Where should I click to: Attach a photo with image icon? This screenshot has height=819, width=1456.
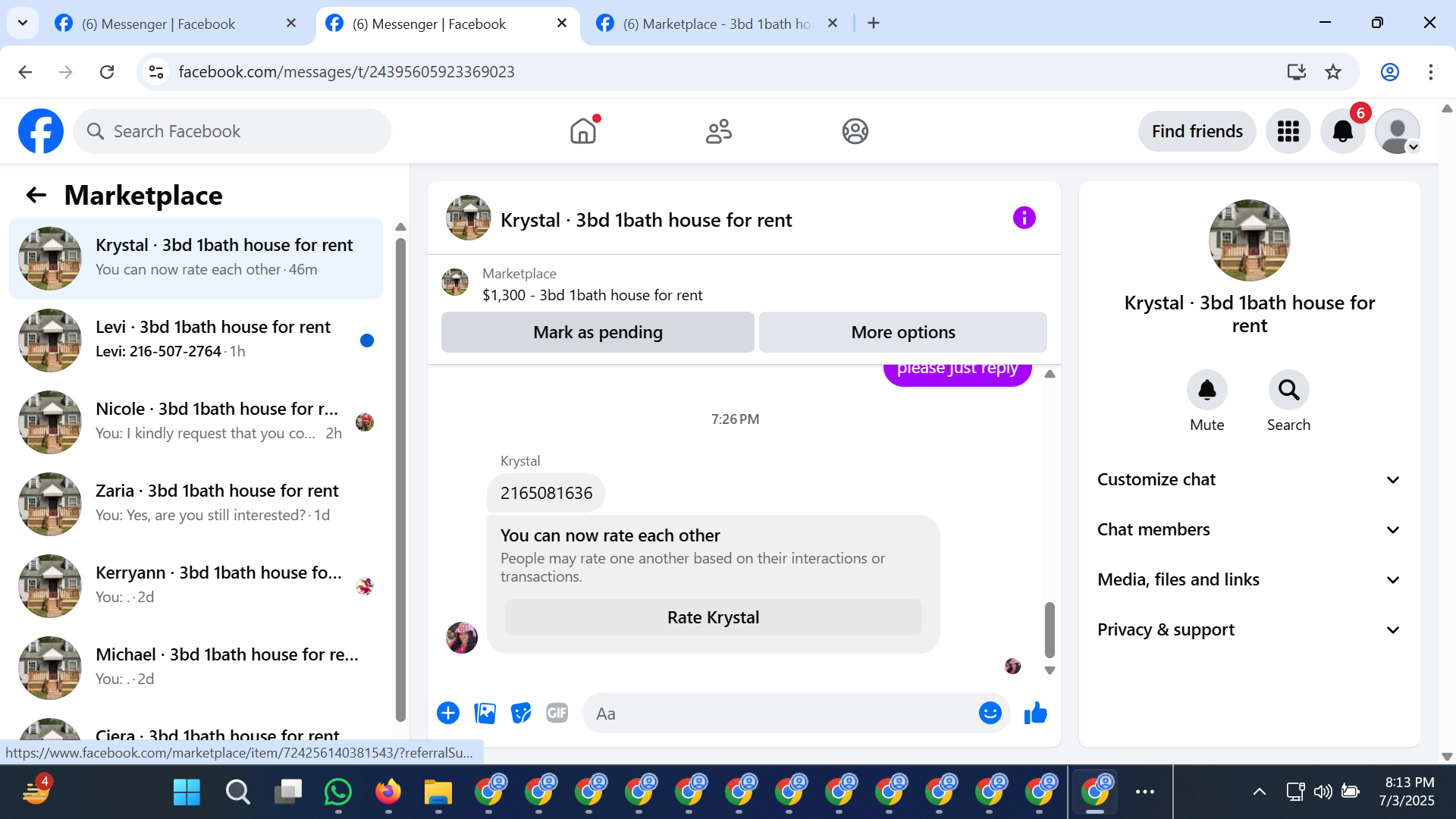click(485, 714)
